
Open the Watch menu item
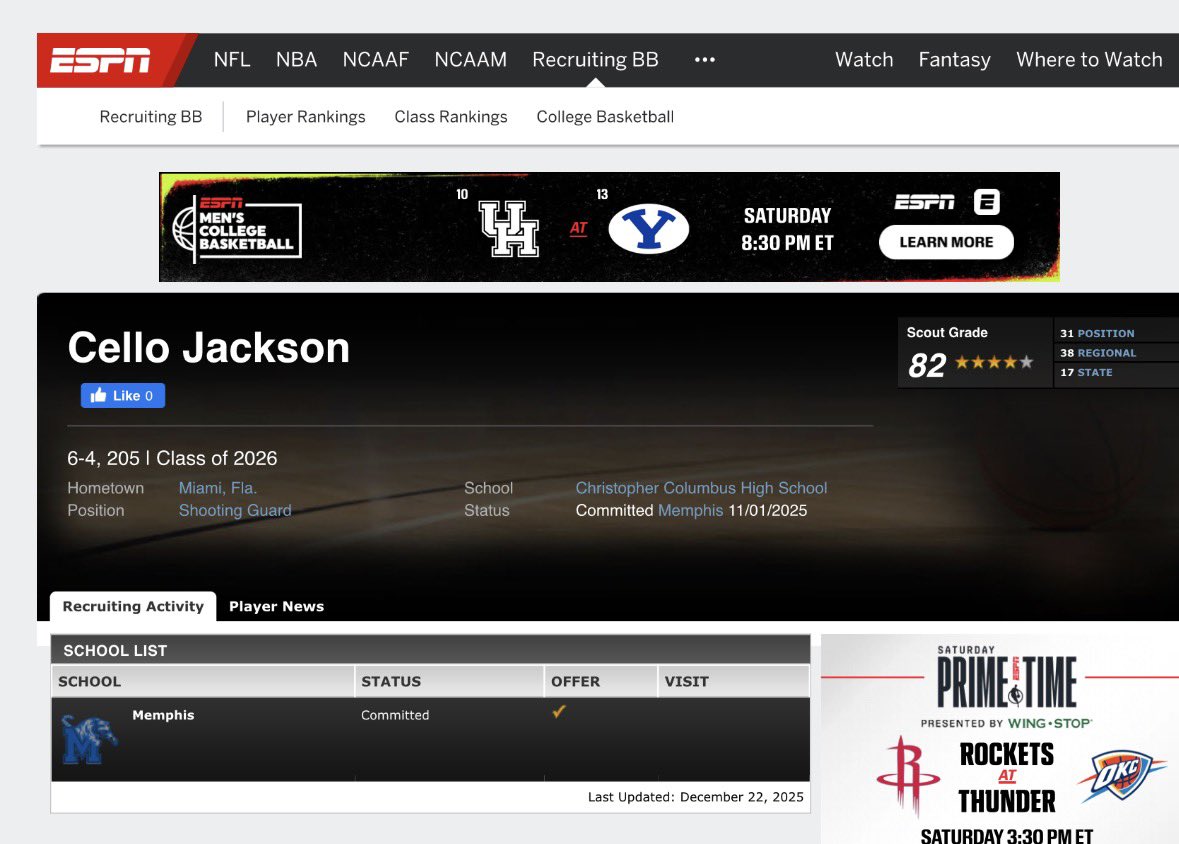click(x=864, y=59)
